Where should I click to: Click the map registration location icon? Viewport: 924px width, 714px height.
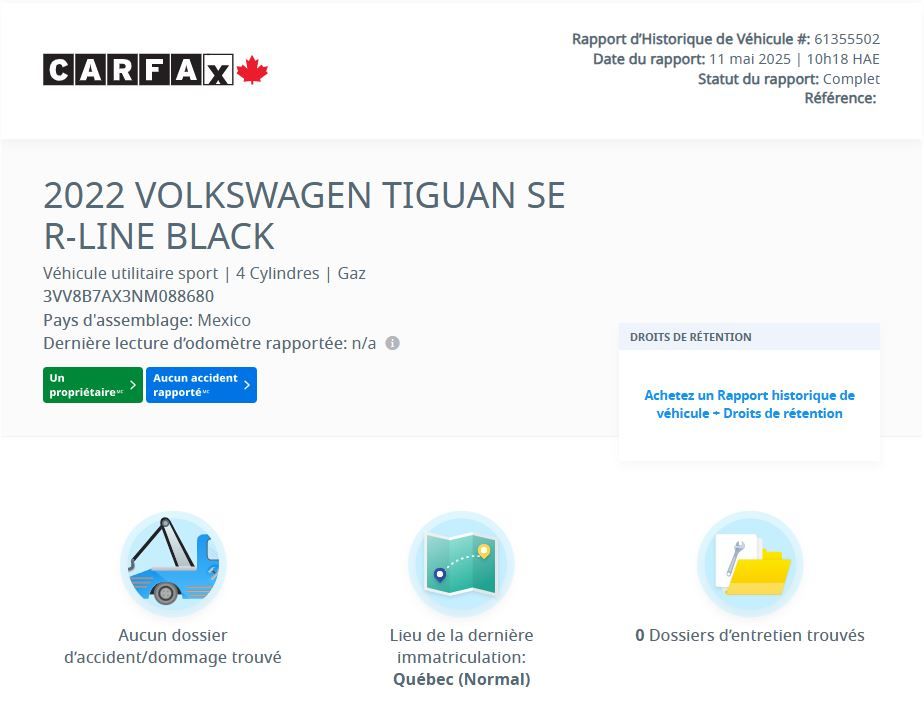pos(461,564)
